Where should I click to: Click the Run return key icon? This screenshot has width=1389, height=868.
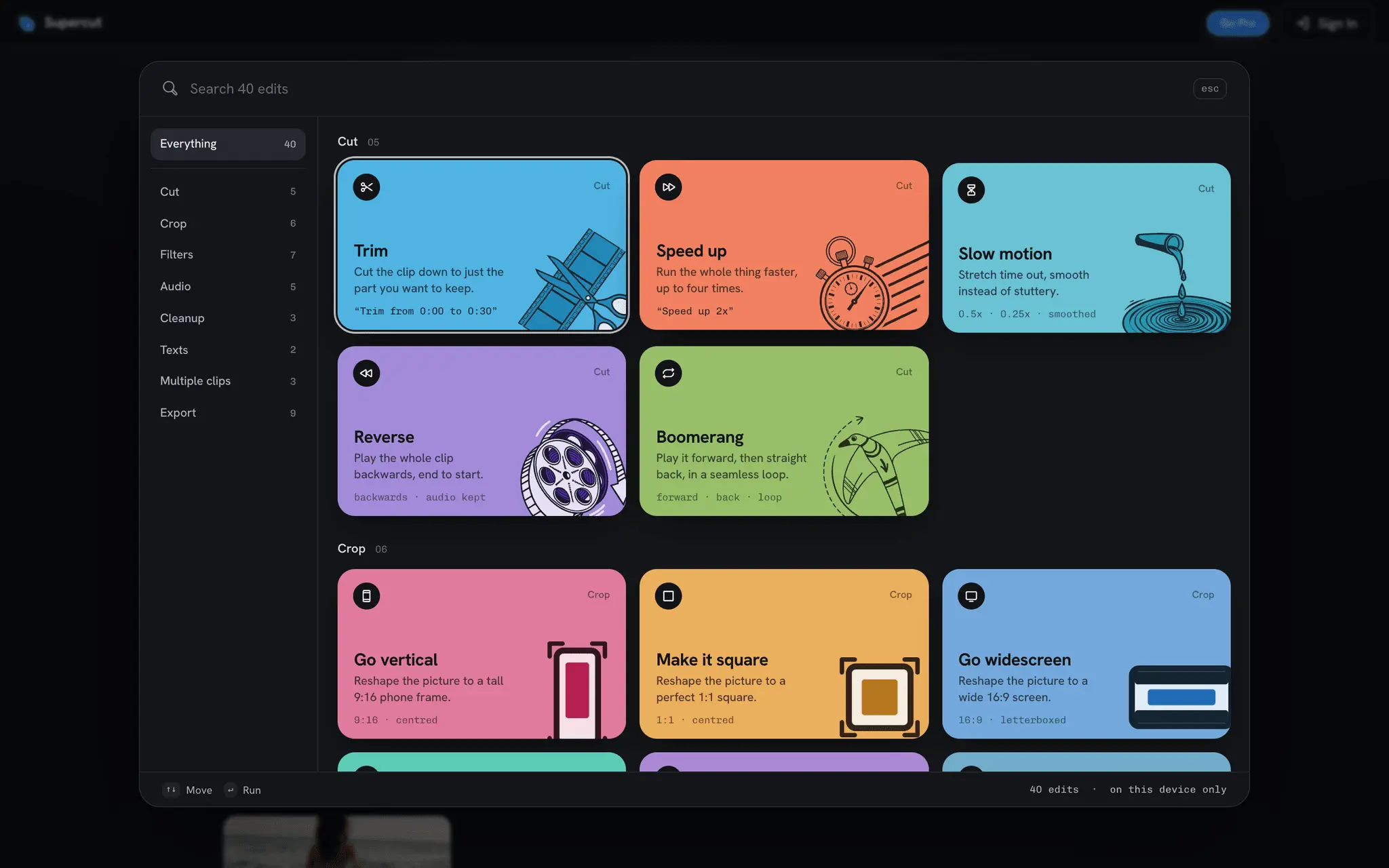[231, 789]
